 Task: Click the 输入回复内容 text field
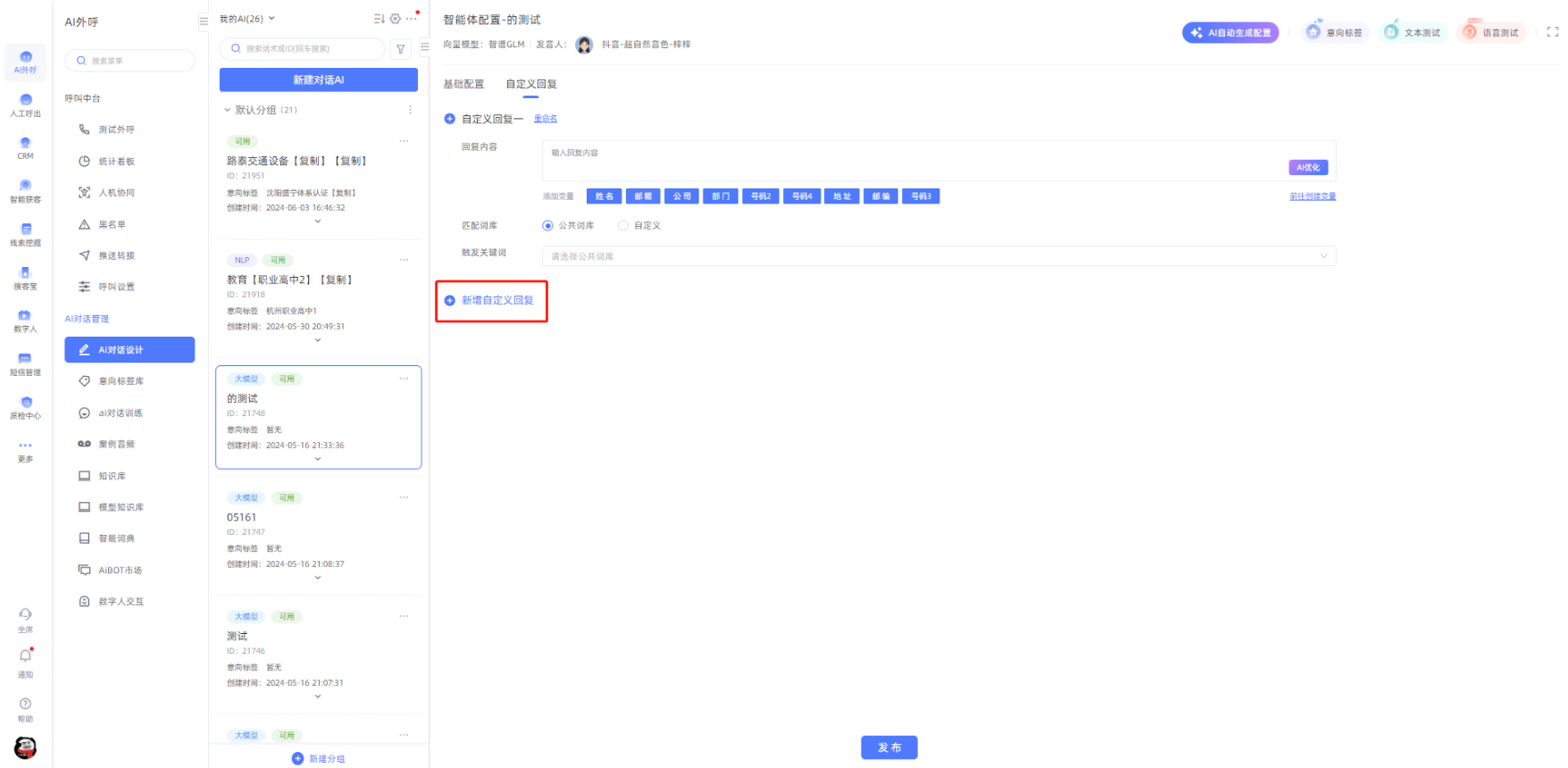(x=911, y=154)
